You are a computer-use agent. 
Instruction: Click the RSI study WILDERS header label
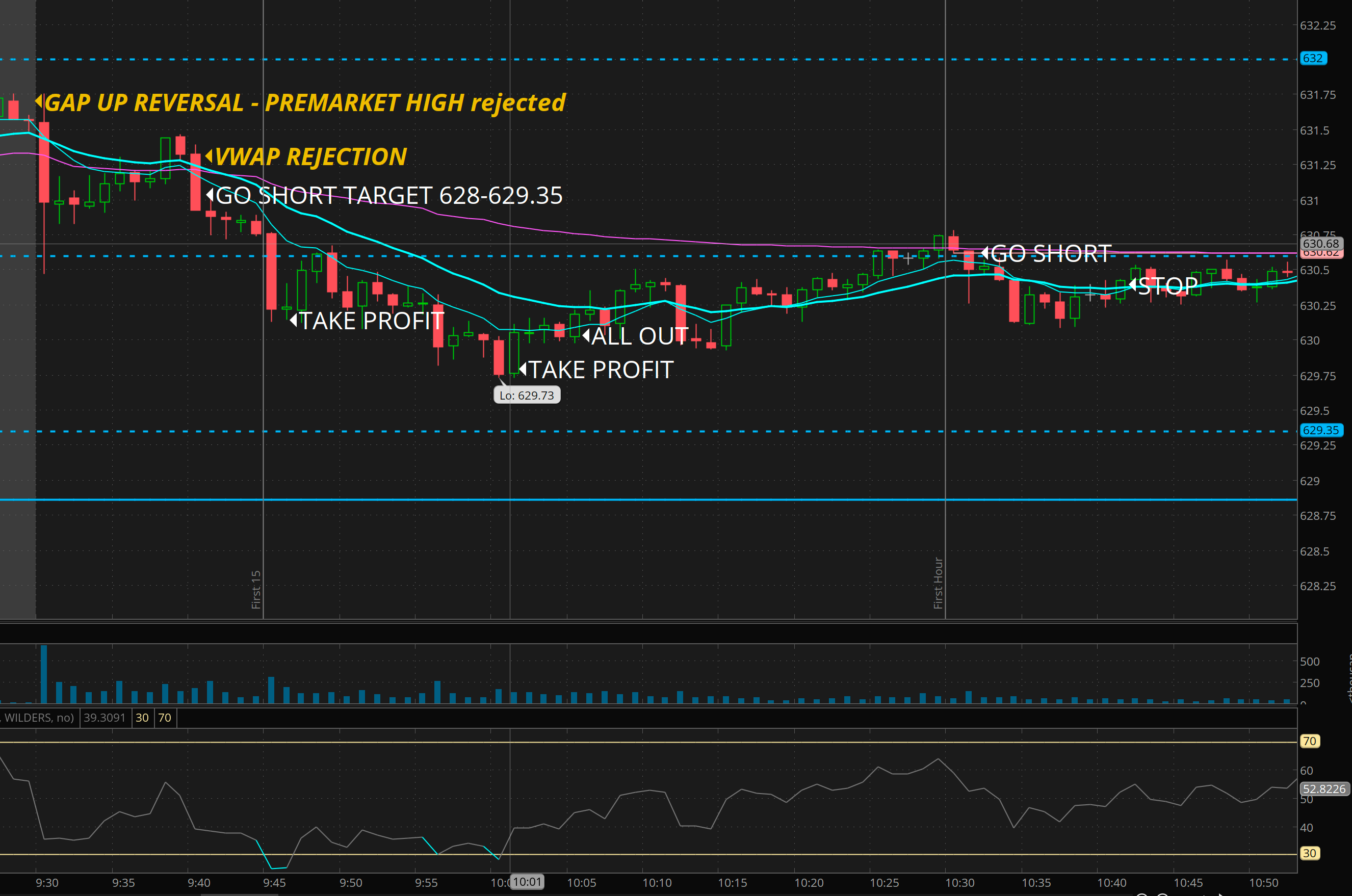pos(38,718)
